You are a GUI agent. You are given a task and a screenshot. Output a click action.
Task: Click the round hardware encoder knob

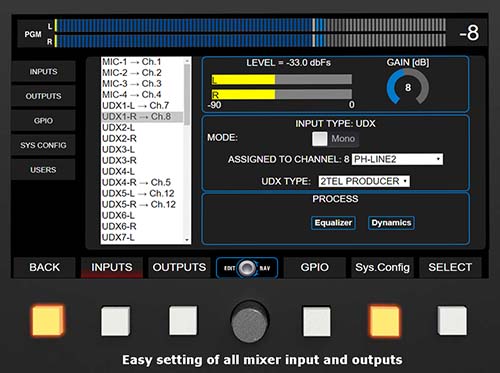250,322
